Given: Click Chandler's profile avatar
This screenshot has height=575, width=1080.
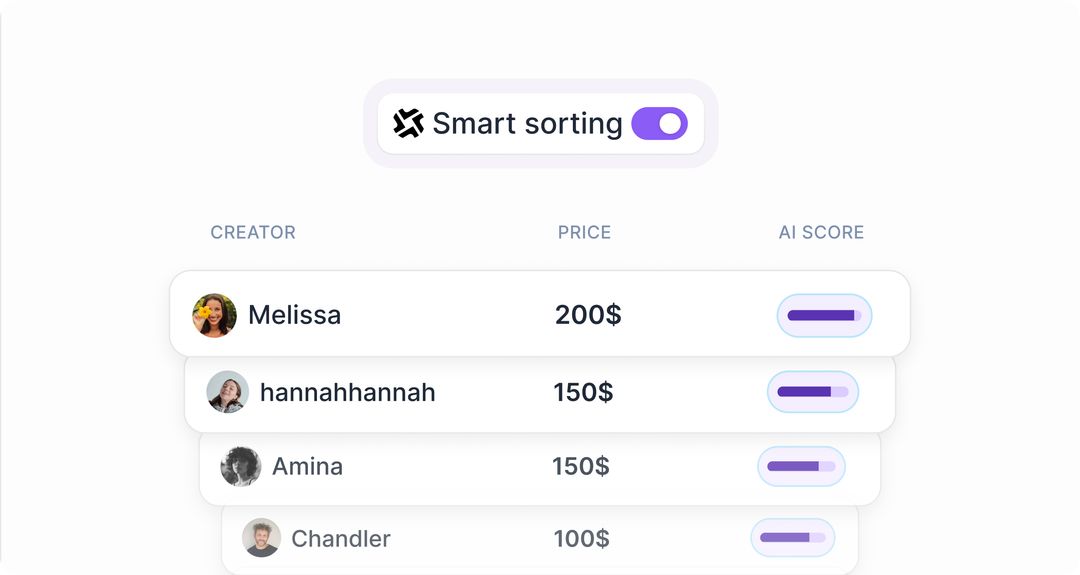Looking at the screenshot, I should pyautogui.click(x=261, y=538).
